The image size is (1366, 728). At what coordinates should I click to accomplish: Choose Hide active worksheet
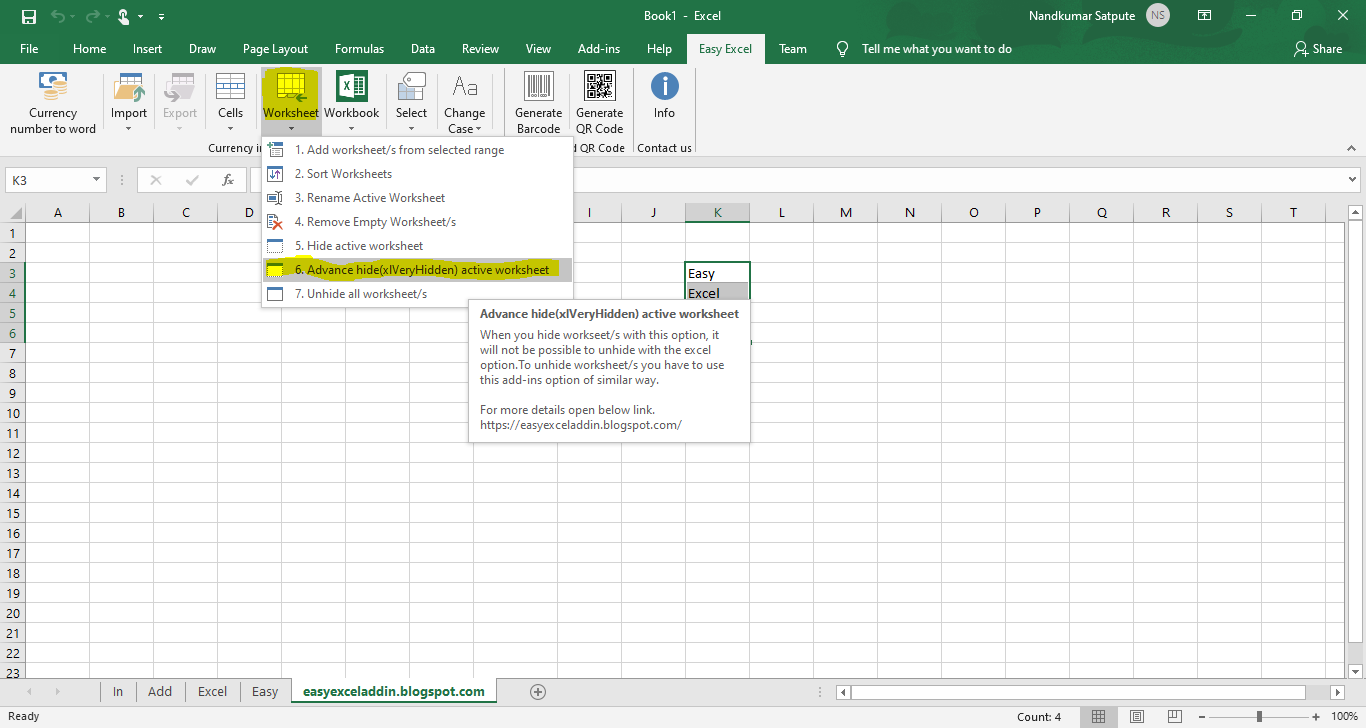[x=417, y=246]
